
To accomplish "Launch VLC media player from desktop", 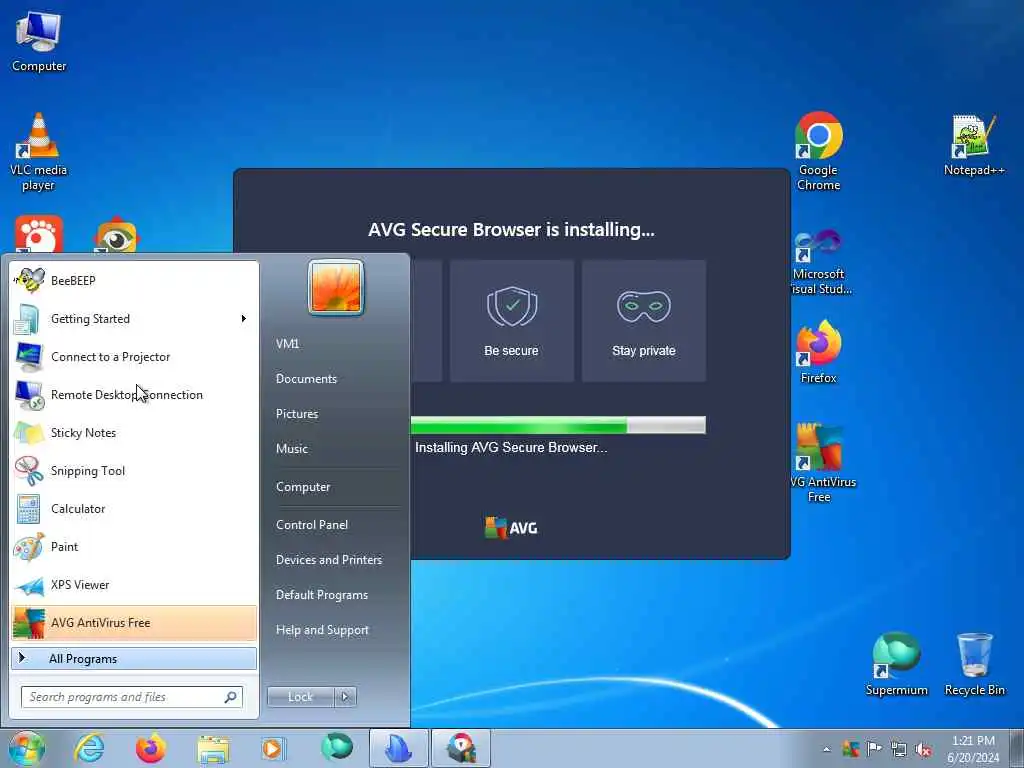I will (x=39, y=152).
